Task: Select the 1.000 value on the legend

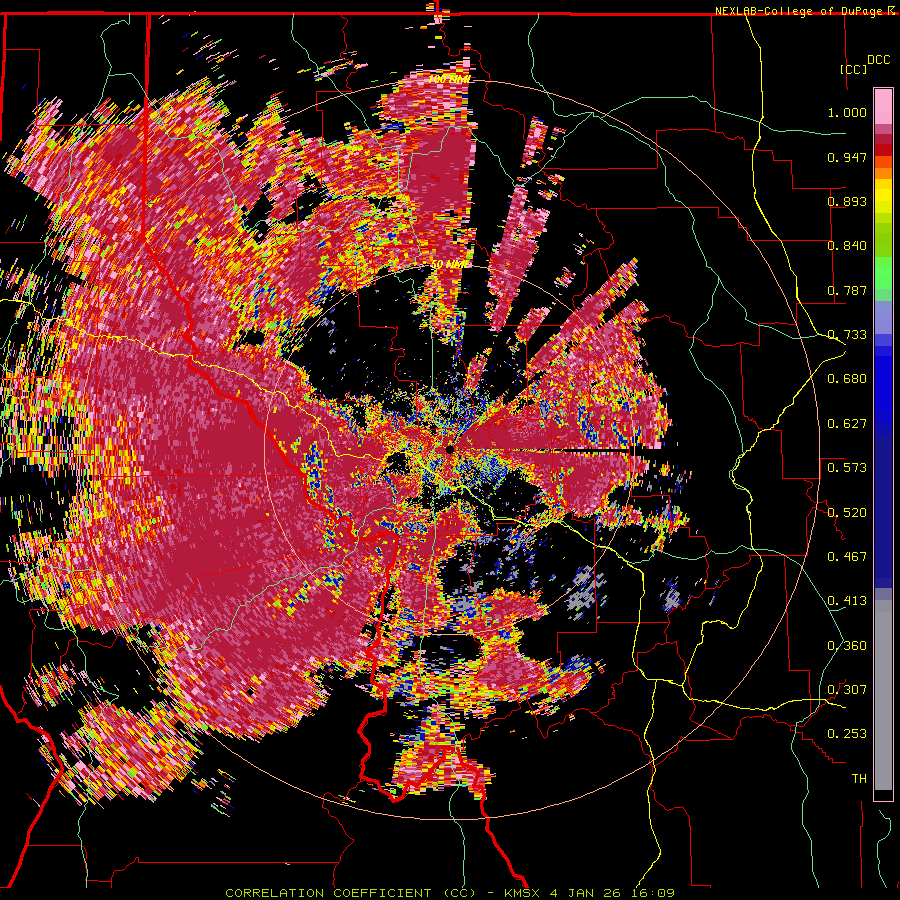Action: [847, 112]
